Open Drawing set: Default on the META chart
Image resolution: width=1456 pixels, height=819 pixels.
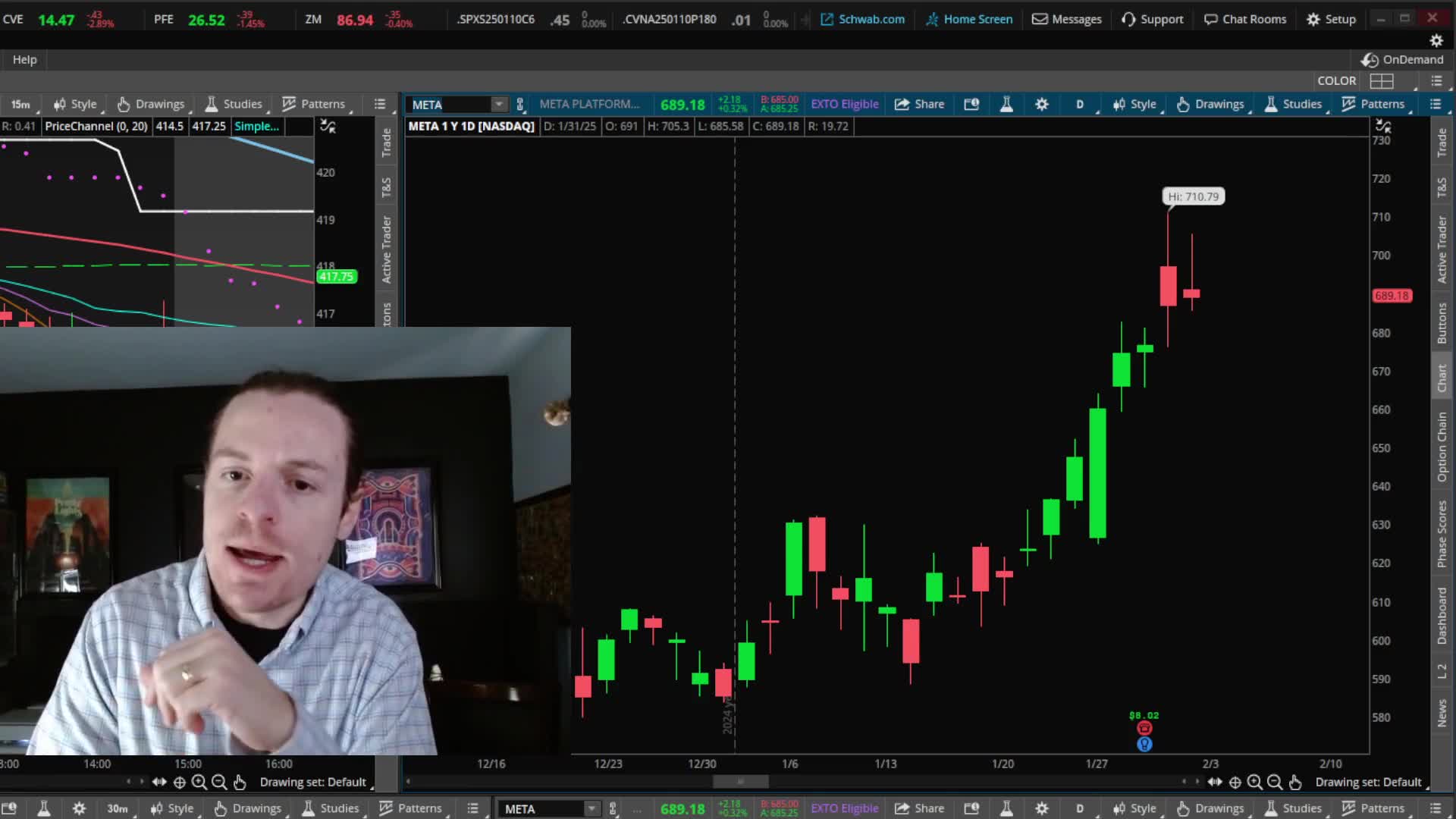pyautogui.click(x=1368, y=782)
